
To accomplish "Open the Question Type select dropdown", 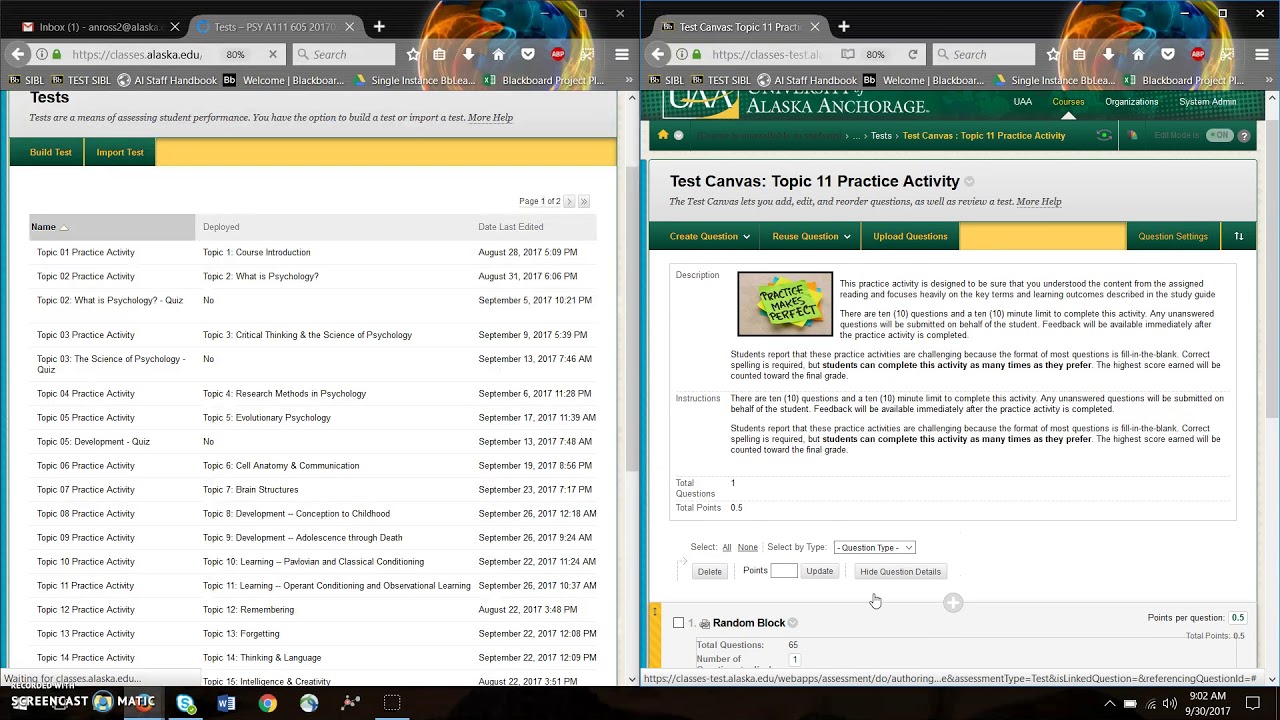I will click(874, 547).
